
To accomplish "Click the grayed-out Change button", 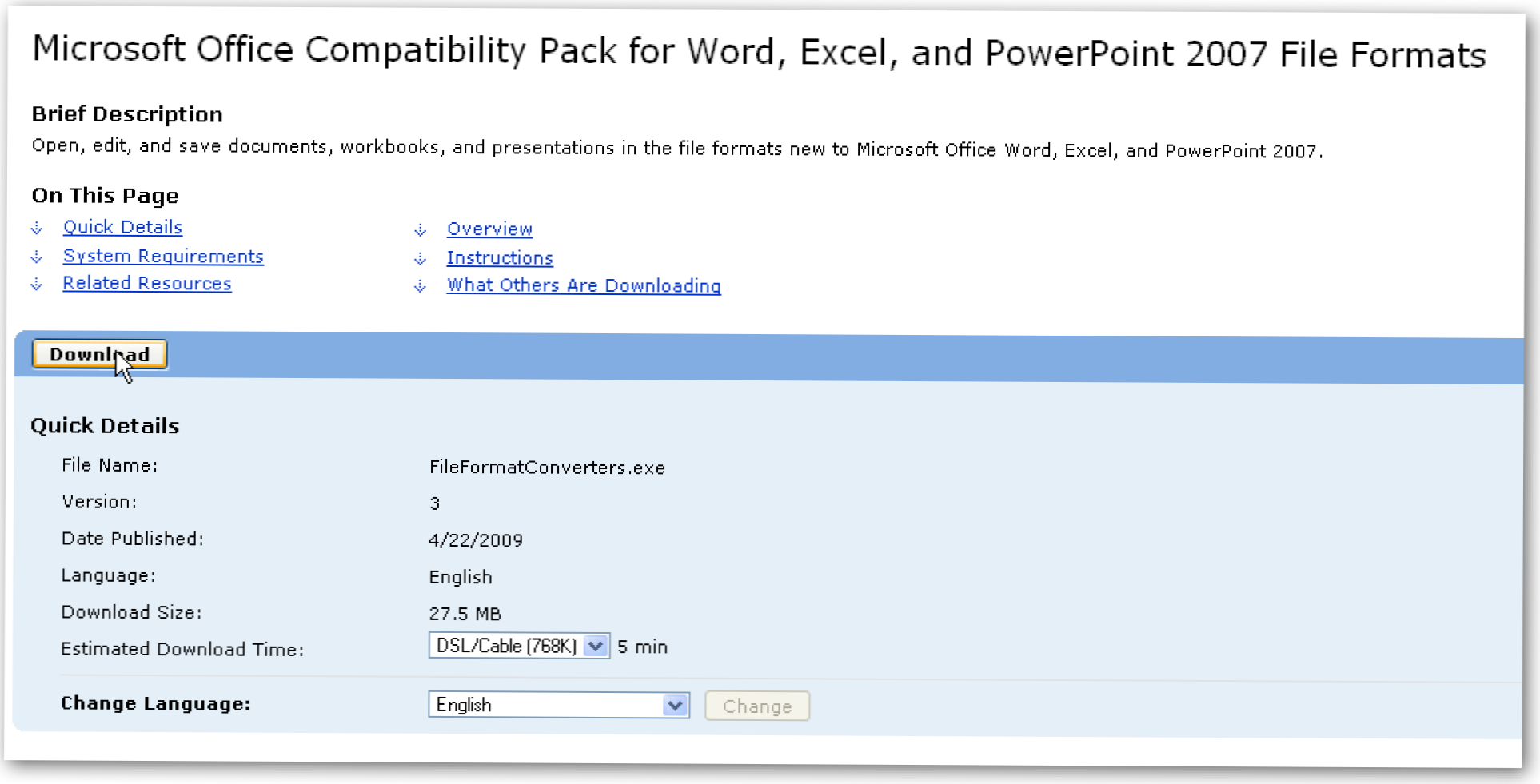I will [757, 706].
